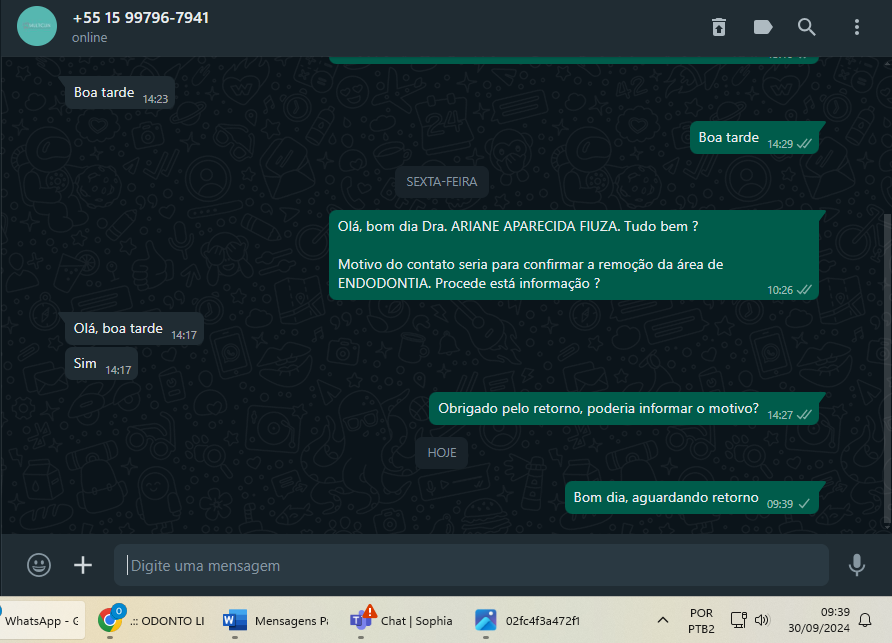Open the volume speaker tray icon
This screenshot has width=892, height=643.
[x=762, y=620]
